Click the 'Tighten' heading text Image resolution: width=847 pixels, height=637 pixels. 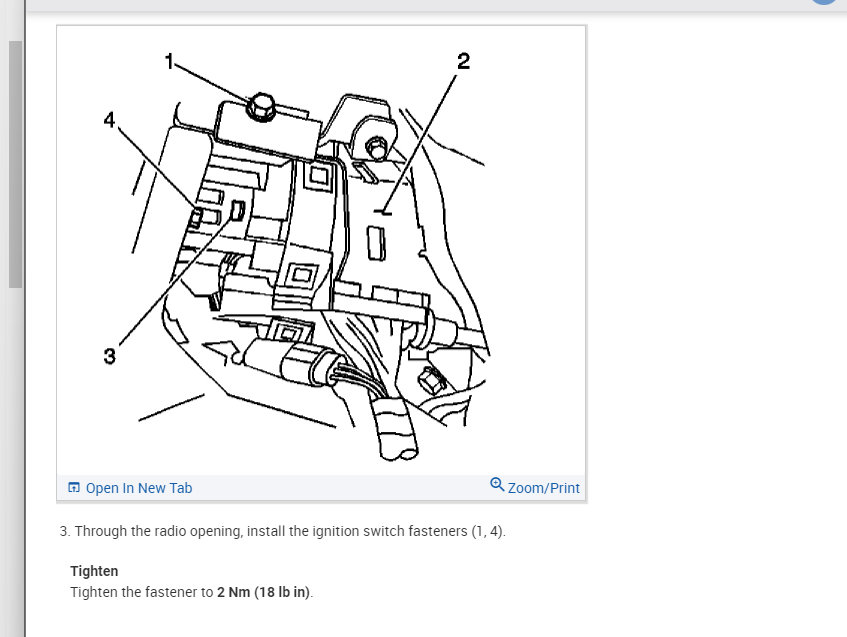pyautogui.click(x=94, y=571)
